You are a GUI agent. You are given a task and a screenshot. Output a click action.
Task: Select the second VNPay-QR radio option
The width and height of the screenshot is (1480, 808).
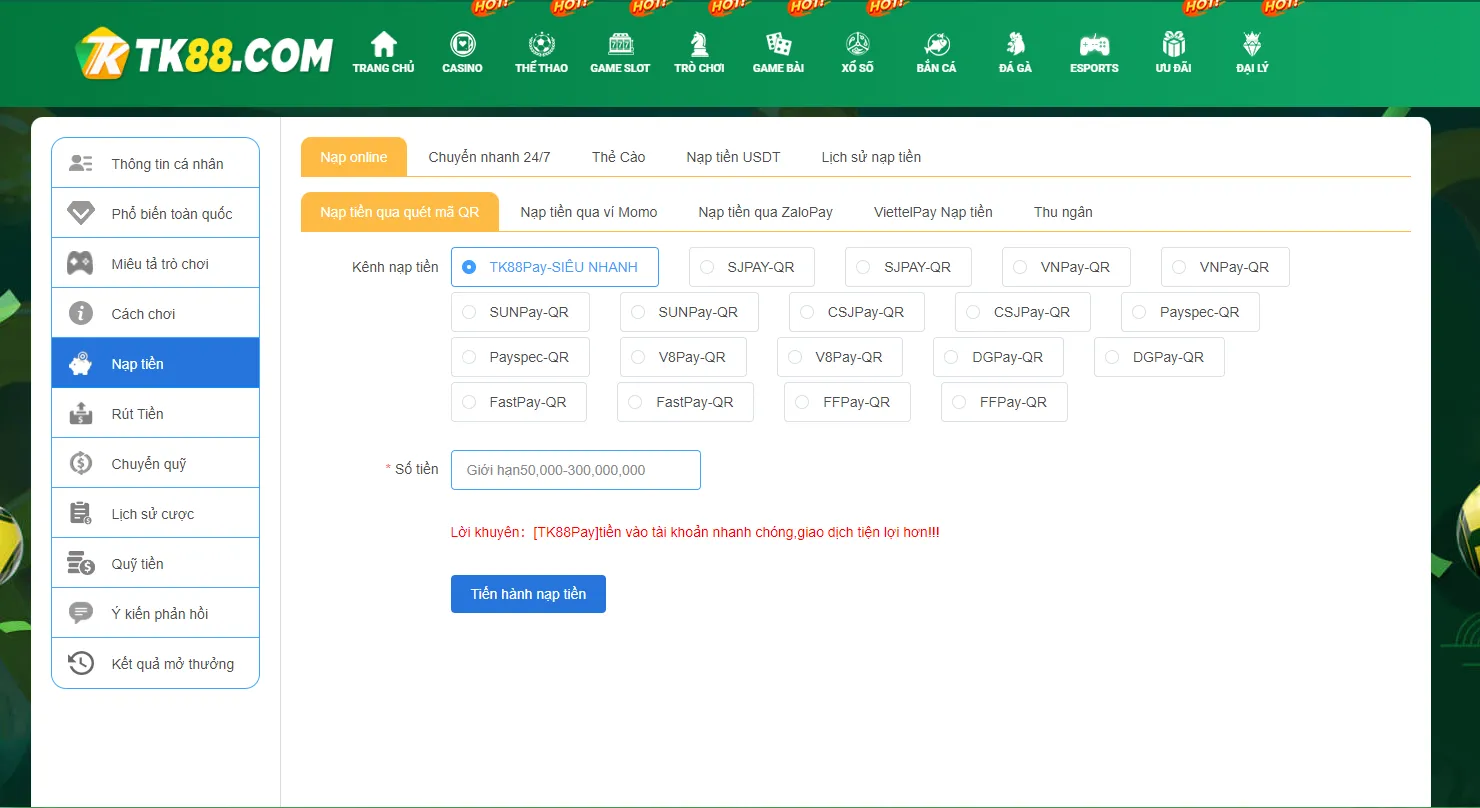coord(1225,267)
